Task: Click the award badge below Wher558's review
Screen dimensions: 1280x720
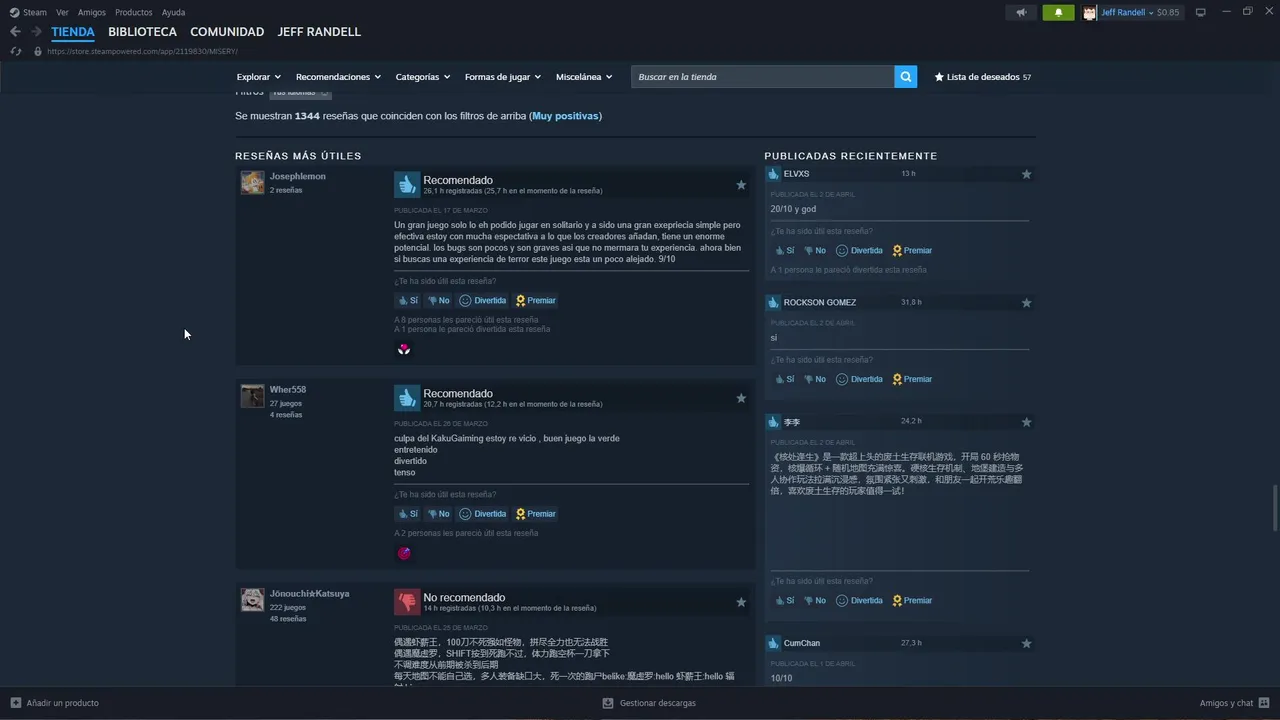Action: pyautogui.click(x=404, y=553)
